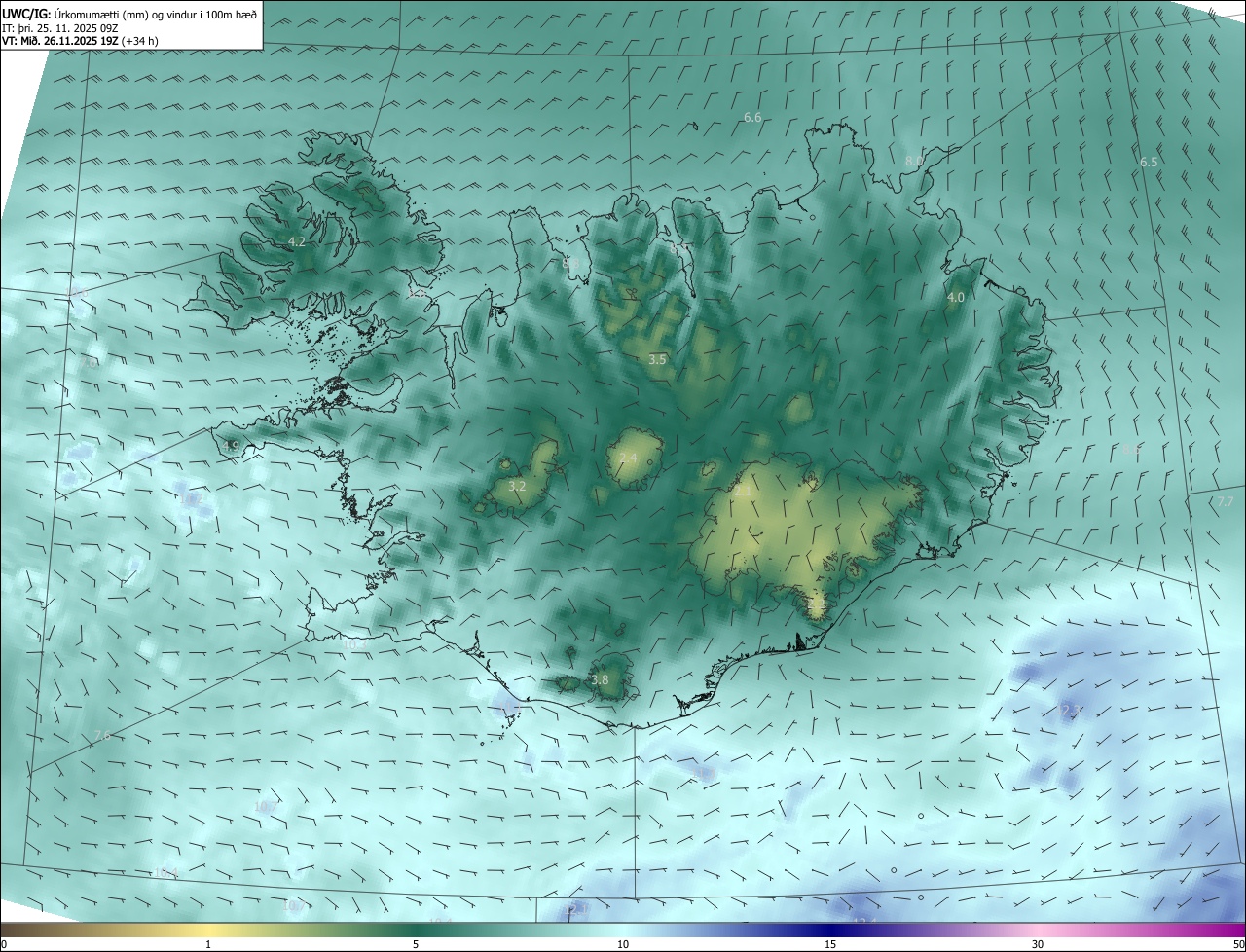The height and width of the screenshot is (952, 1246).
Task: Click the 'VT: Mið. 26.11.2025 19Z (+34 h)' line
Action: (x=80, y=41)
